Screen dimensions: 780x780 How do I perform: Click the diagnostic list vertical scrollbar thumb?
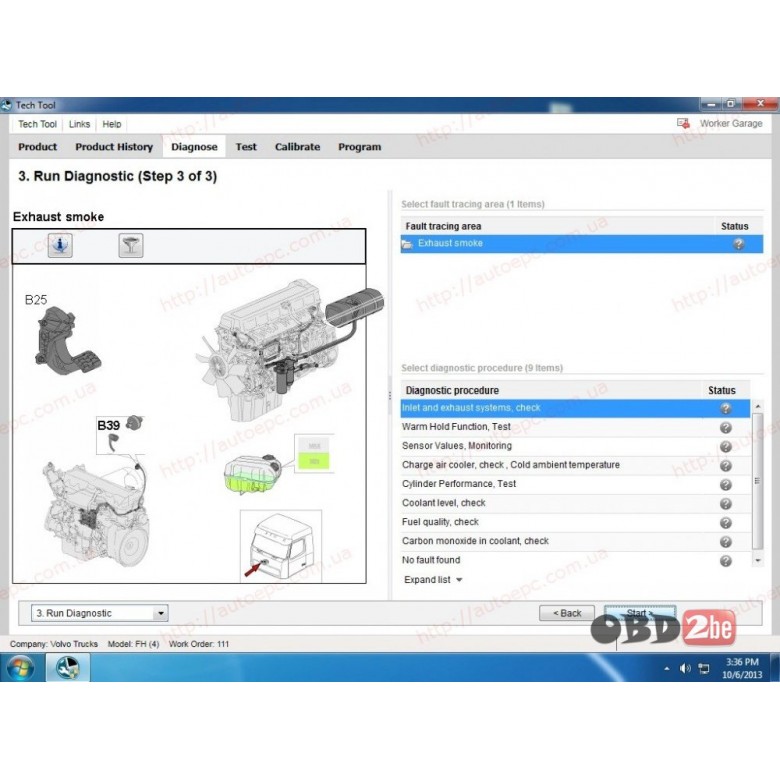point(758,481)
